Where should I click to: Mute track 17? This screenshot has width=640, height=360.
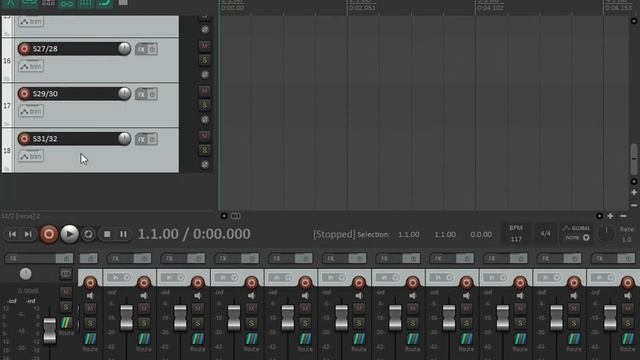point(204,91)
